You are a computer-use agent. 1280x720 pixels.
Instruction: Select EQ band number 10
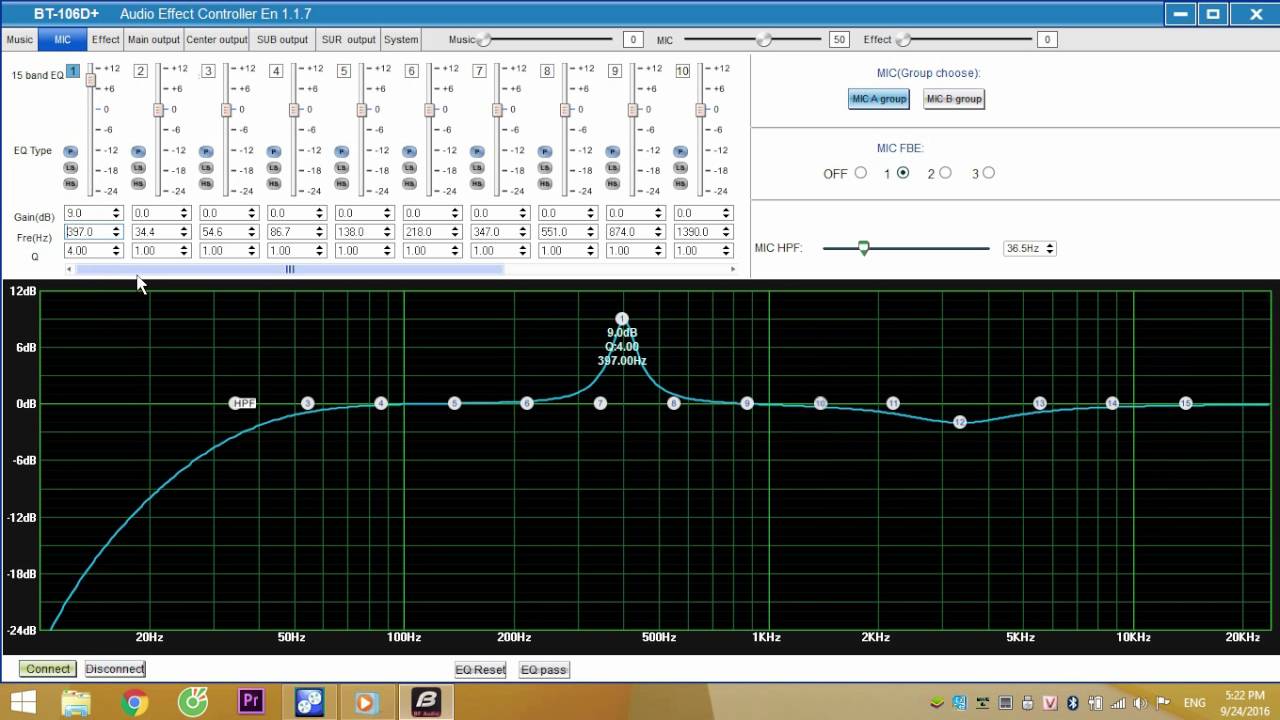pyautogui.click(x=682, y=71)
